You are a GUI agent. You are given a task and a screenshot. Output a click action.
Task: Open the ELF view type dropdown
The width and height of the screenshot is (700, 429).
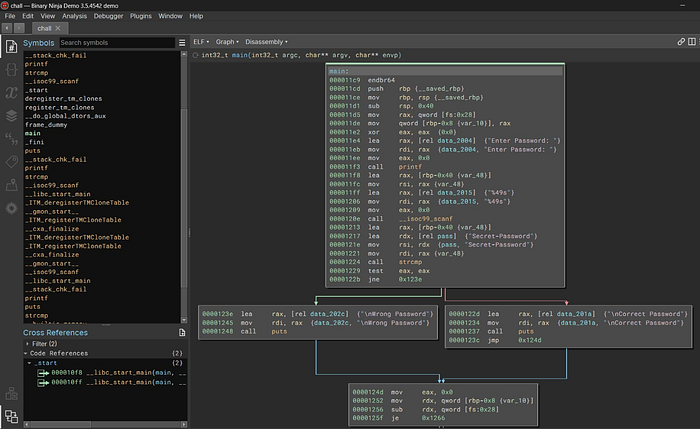click(x=201, y=43)
